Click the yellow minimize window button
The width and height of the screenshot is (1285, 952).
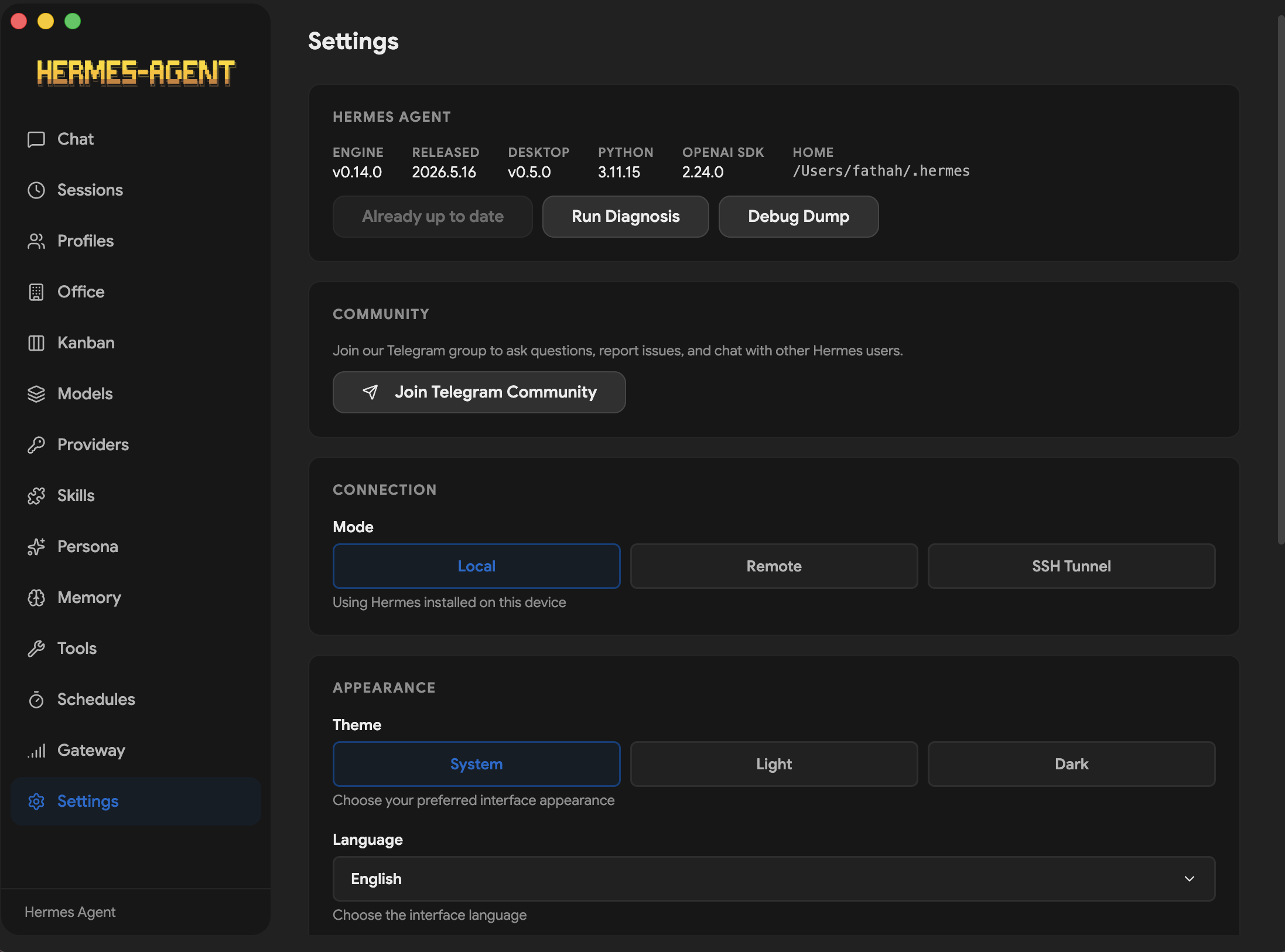pos(46,21)
